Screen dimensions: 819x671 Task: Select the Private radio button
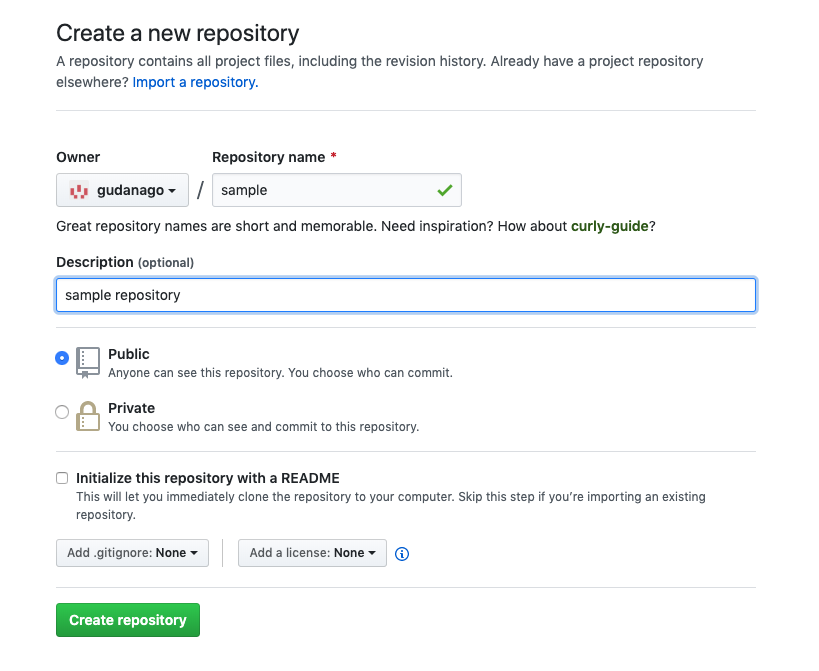62,411
